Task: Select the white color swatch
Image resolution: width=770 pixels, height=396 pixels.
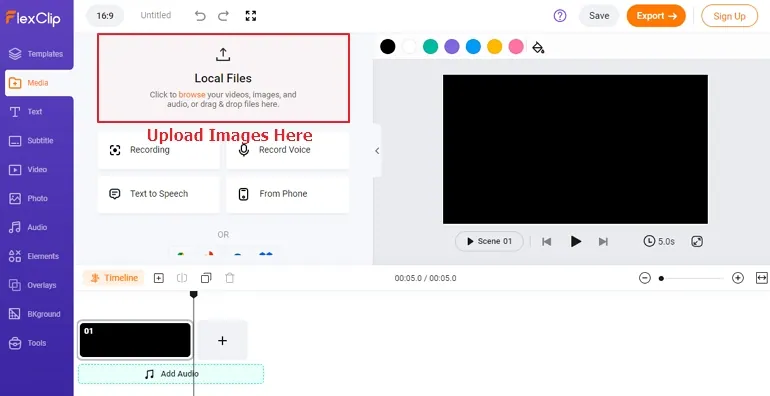Action: (409, 47)
